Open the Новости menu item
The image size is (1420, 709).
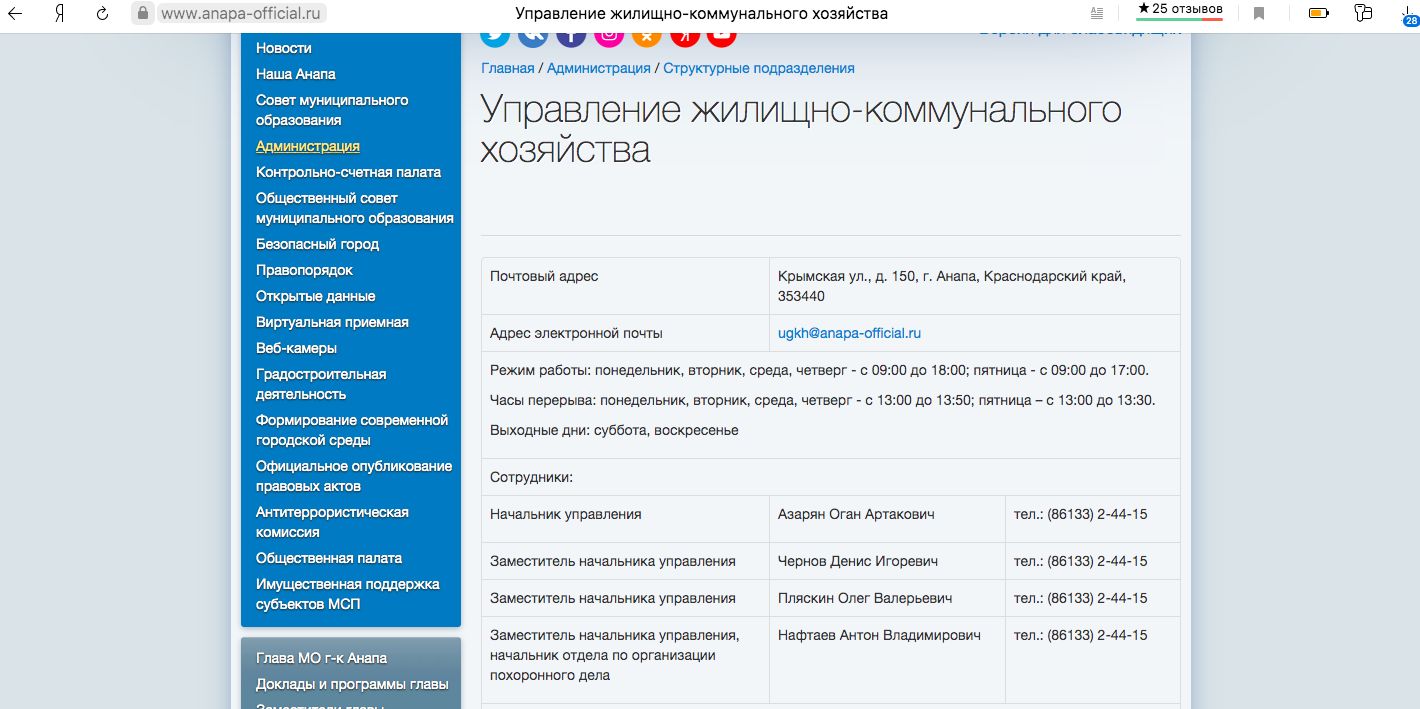click(x=284, y=48)
